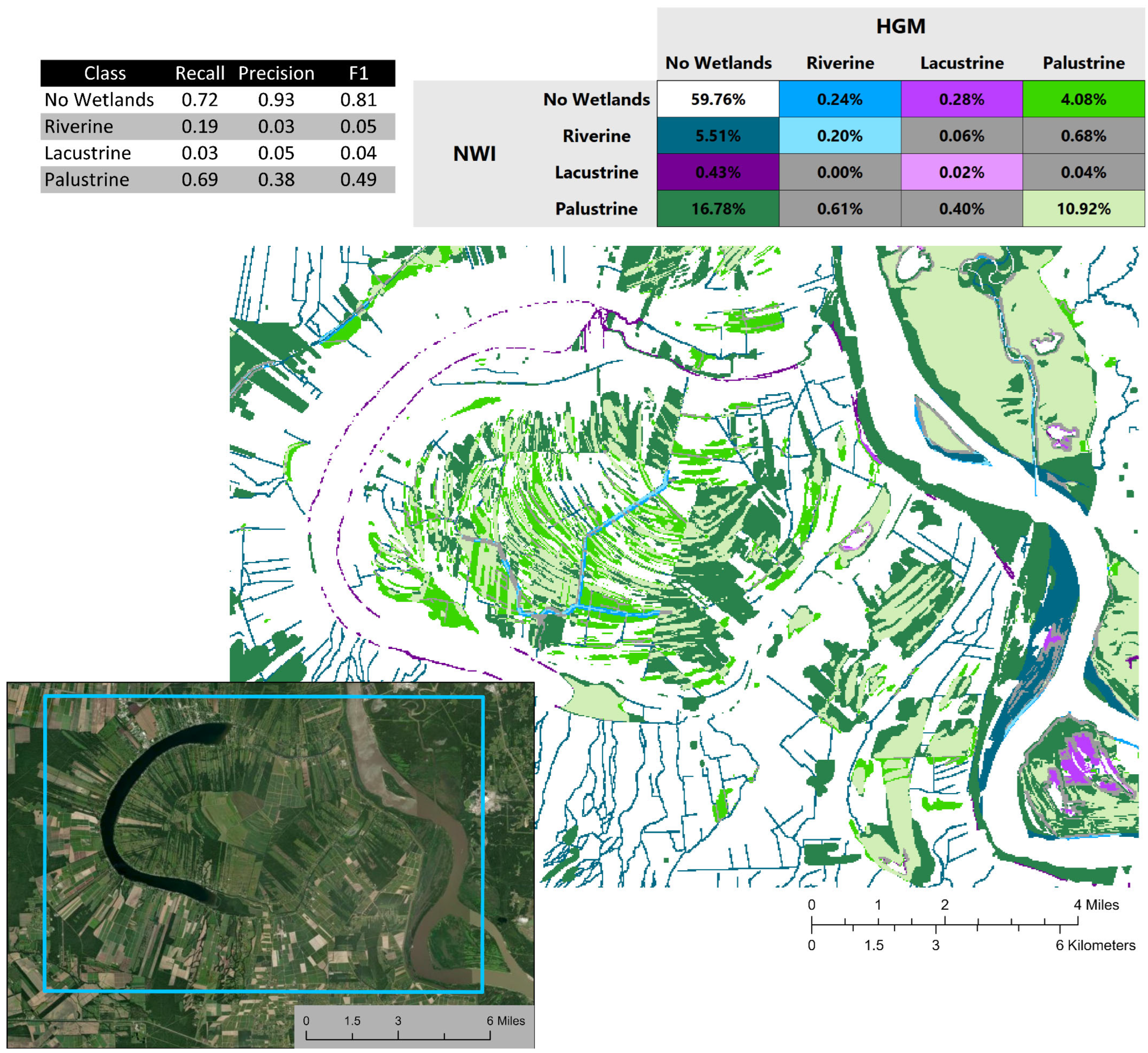
Task: Click the 4 Miles scale bar label
Action: coord(1096,905)
